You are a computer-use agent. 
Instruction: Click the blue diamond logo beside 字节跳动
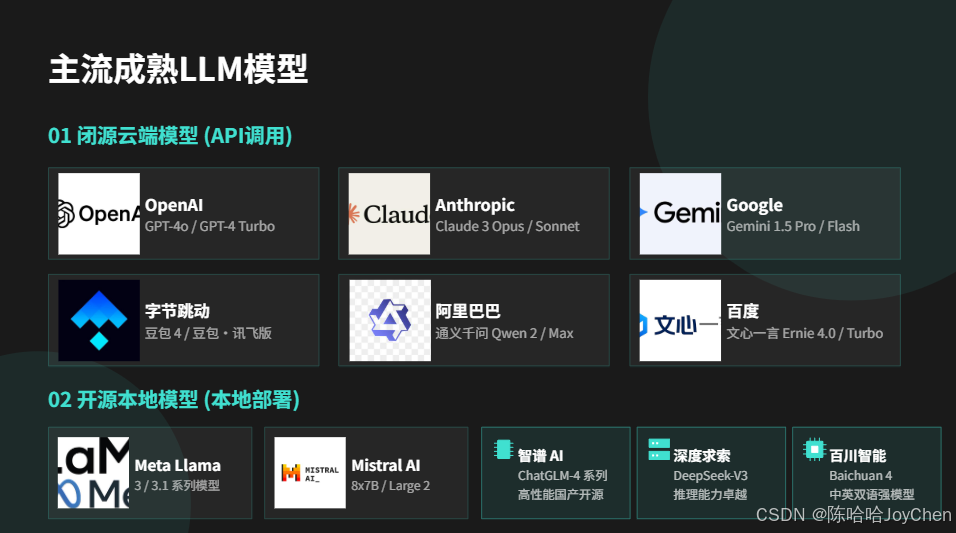click(x=99, y=320)
